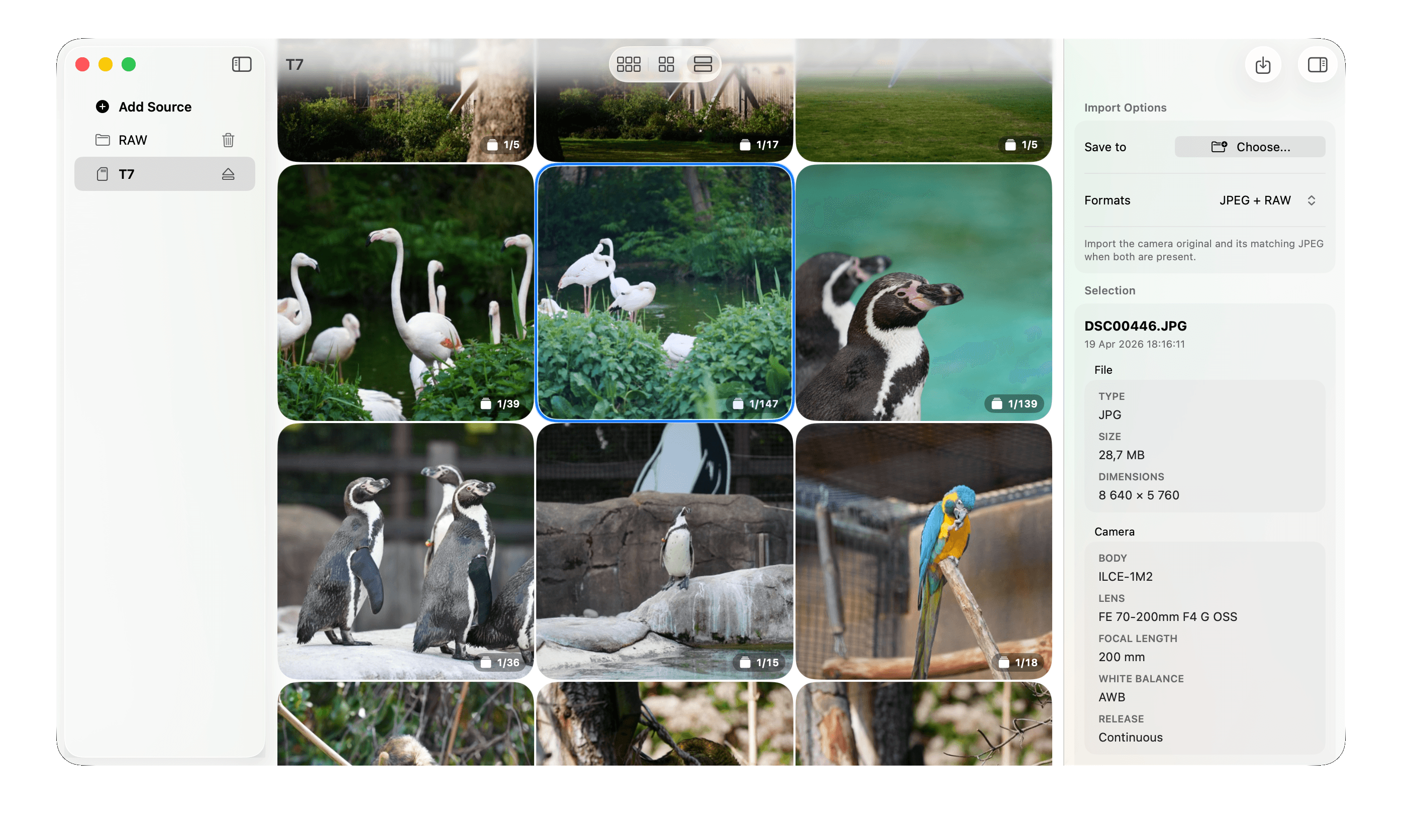This screenshot has width=1402, height=840.
Task: Toggle the left sidebar panel icon
Action: click(x=242, y=64)
